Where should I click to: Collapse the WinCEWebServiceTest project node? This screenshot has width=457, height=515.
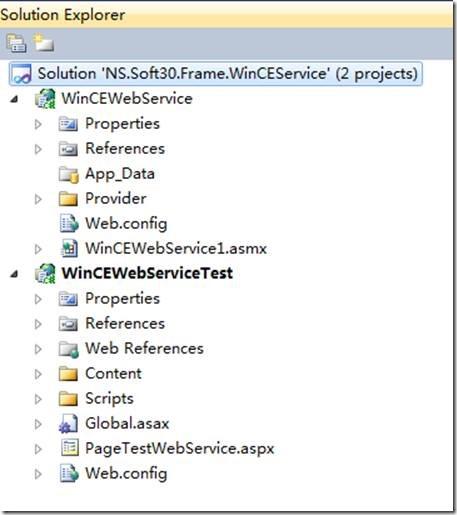click(14, 274)
